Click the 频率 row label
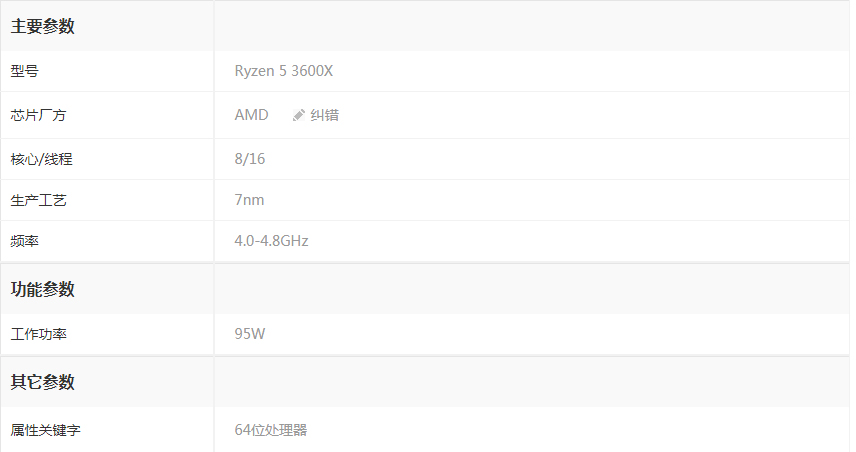The height and width of the screenshot is (452, 856). pos(25,241)
